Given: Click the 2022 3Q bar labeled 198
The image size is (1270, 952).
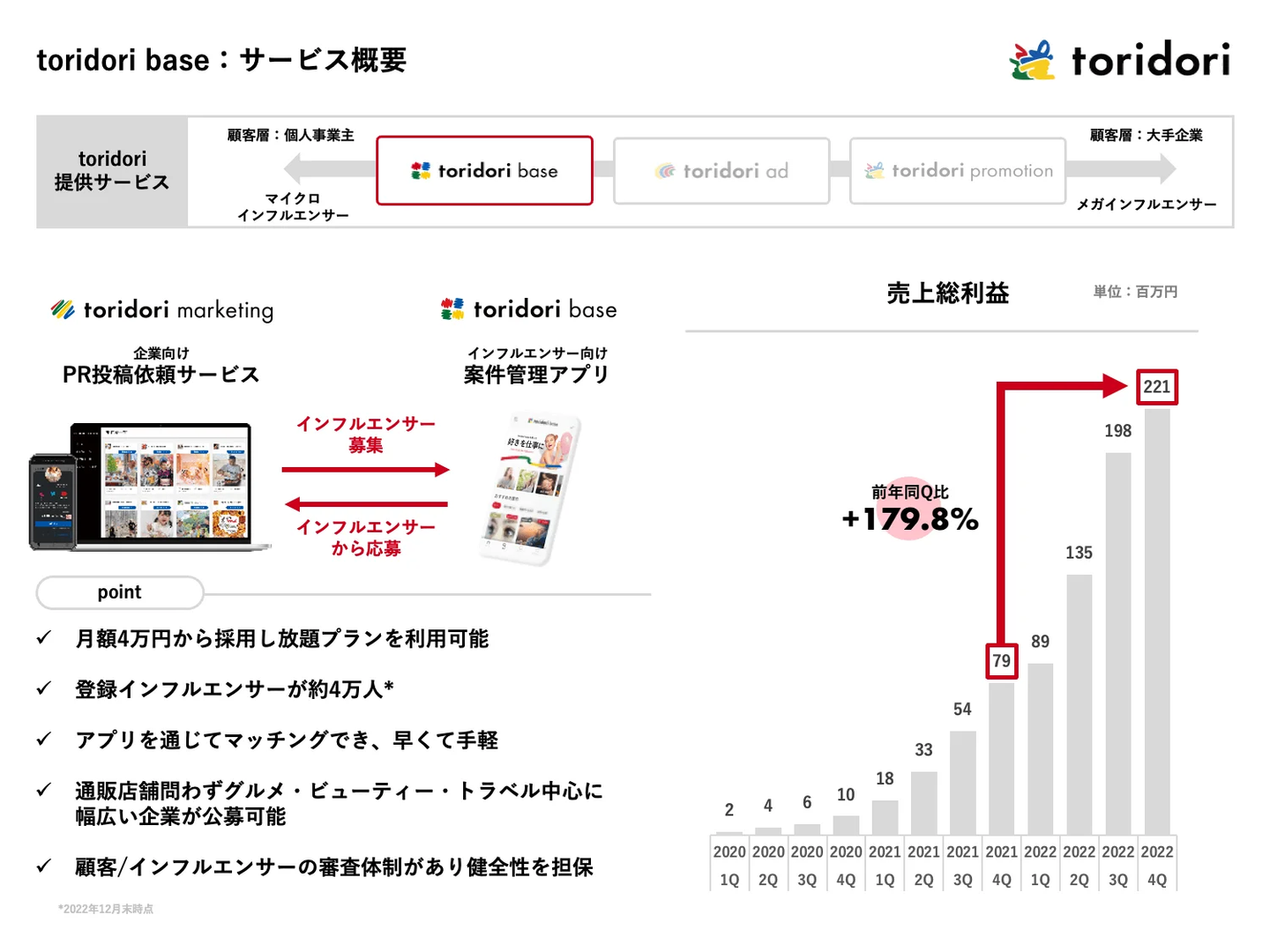Looking at the screenshot, I should pos(1118,643).
